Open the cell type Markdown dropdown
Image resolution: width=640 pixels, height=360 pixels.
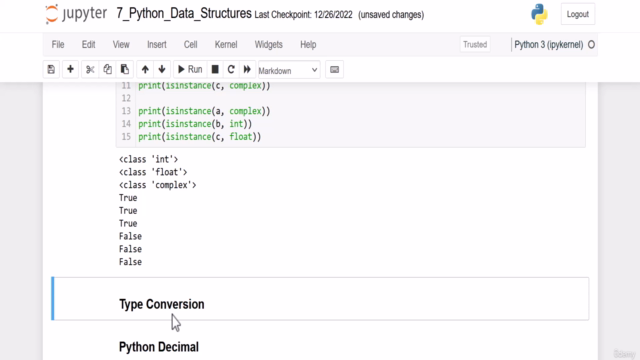pos(289,70)
